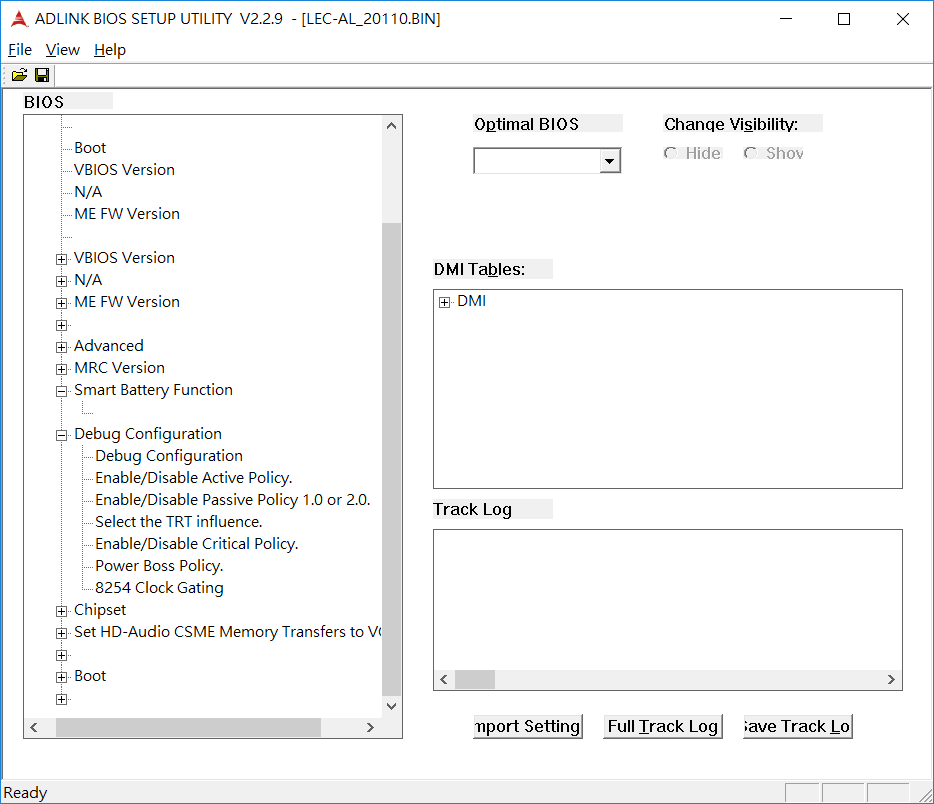Click inside the Track Log text area

click(667, 600)
